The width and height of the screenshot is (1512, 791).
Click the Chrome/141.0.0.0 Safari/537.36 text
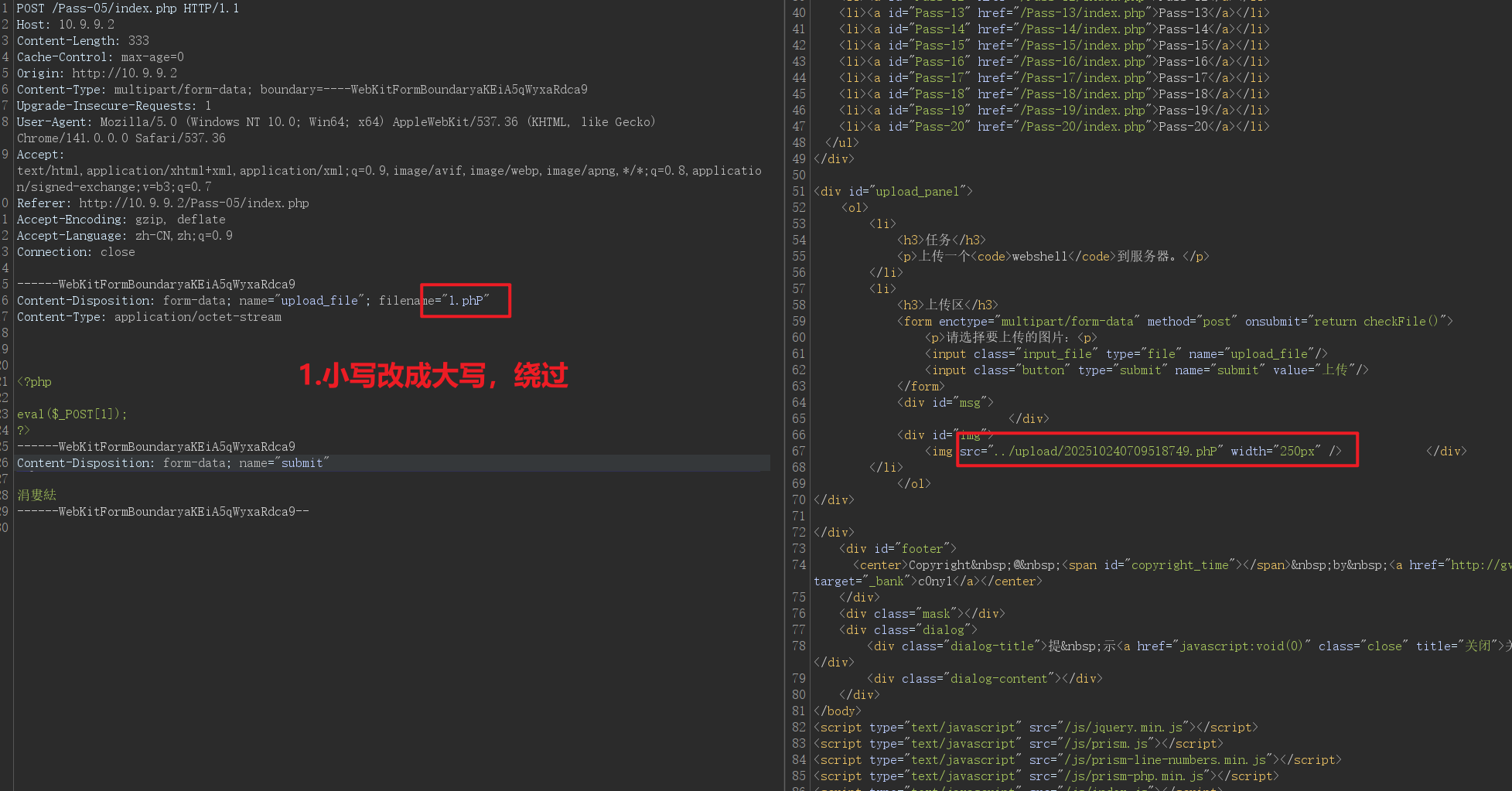coord(121,138)
